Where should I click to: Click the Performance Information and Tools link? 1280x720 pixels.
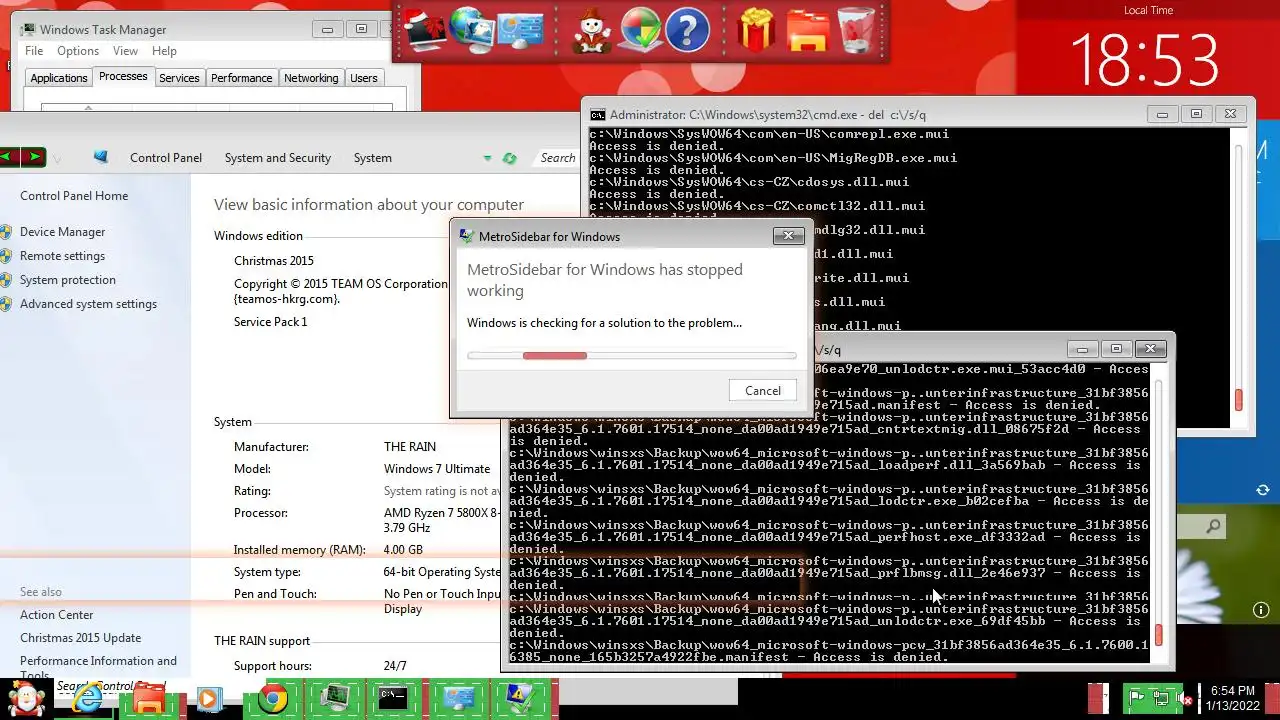pyautogui.click(x=98, y=667)
